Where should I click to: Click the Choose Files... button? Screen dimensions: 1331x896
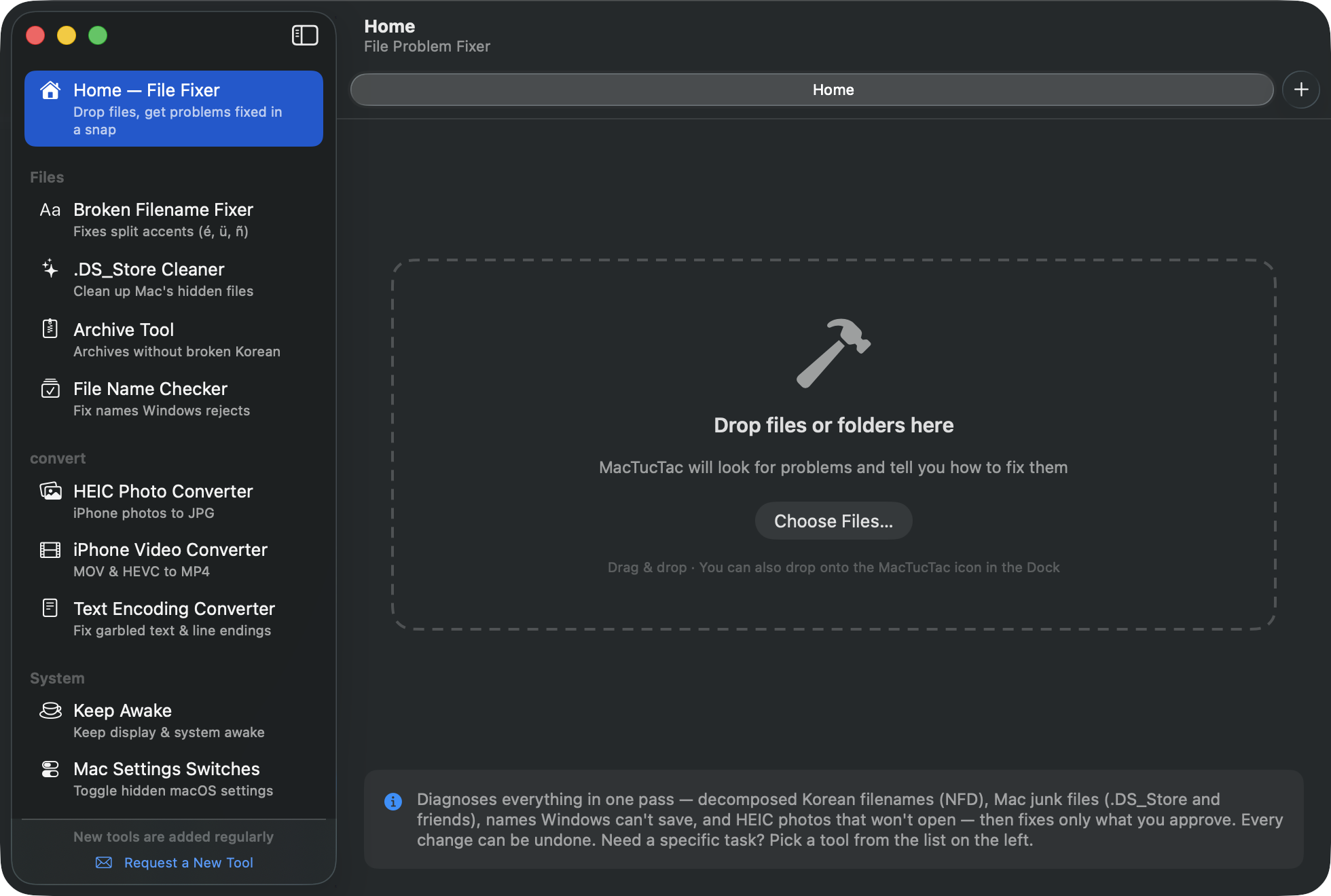click(x=834, y=521)
